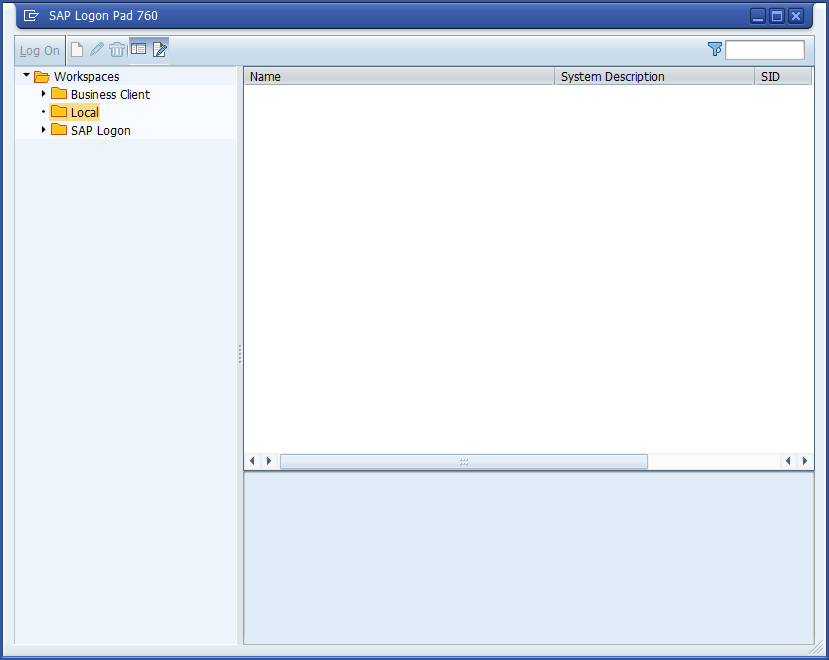Sort by the System Description column header

pyautogui.click(x=653, y=77)
